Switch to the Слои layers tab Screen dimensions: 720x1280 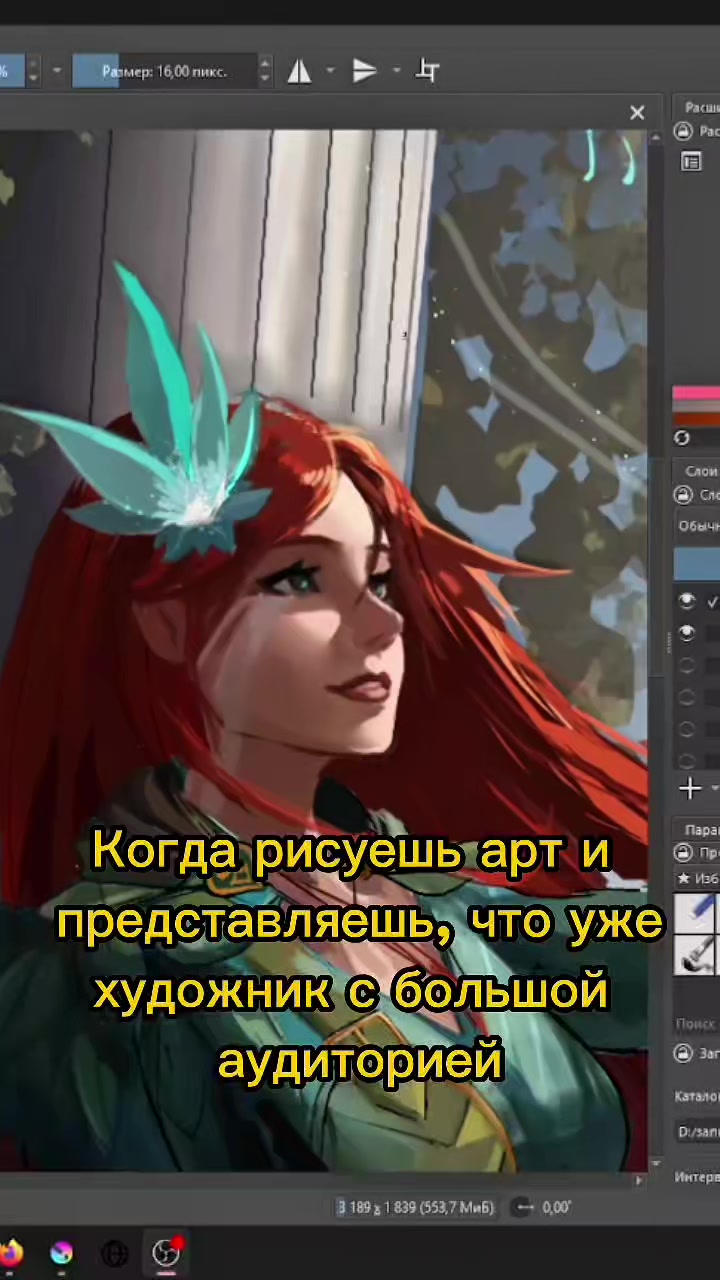coord(701,471)
